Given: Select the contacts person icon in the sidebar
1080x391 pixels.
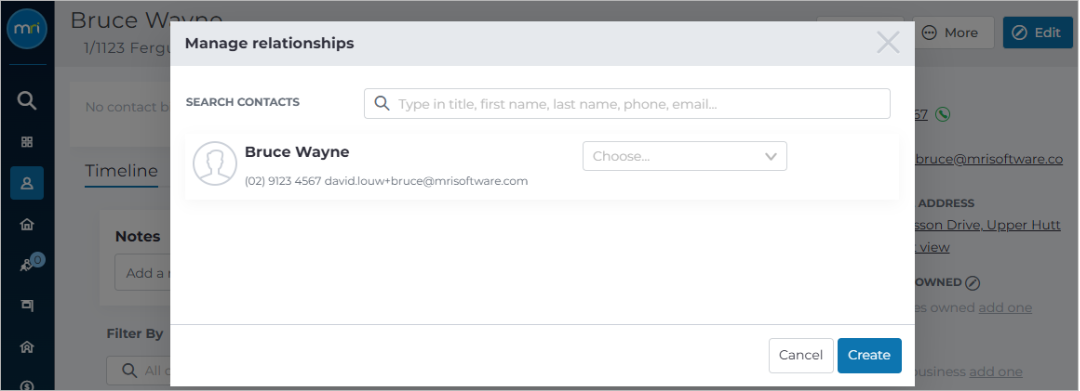Looking at the screenshot, I should tap(27, 183).
